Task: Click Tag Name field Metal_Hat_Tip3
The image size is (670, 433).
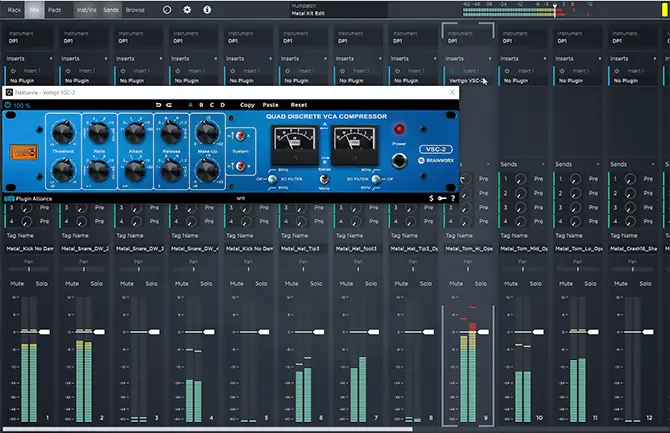Action: point(303,248)
